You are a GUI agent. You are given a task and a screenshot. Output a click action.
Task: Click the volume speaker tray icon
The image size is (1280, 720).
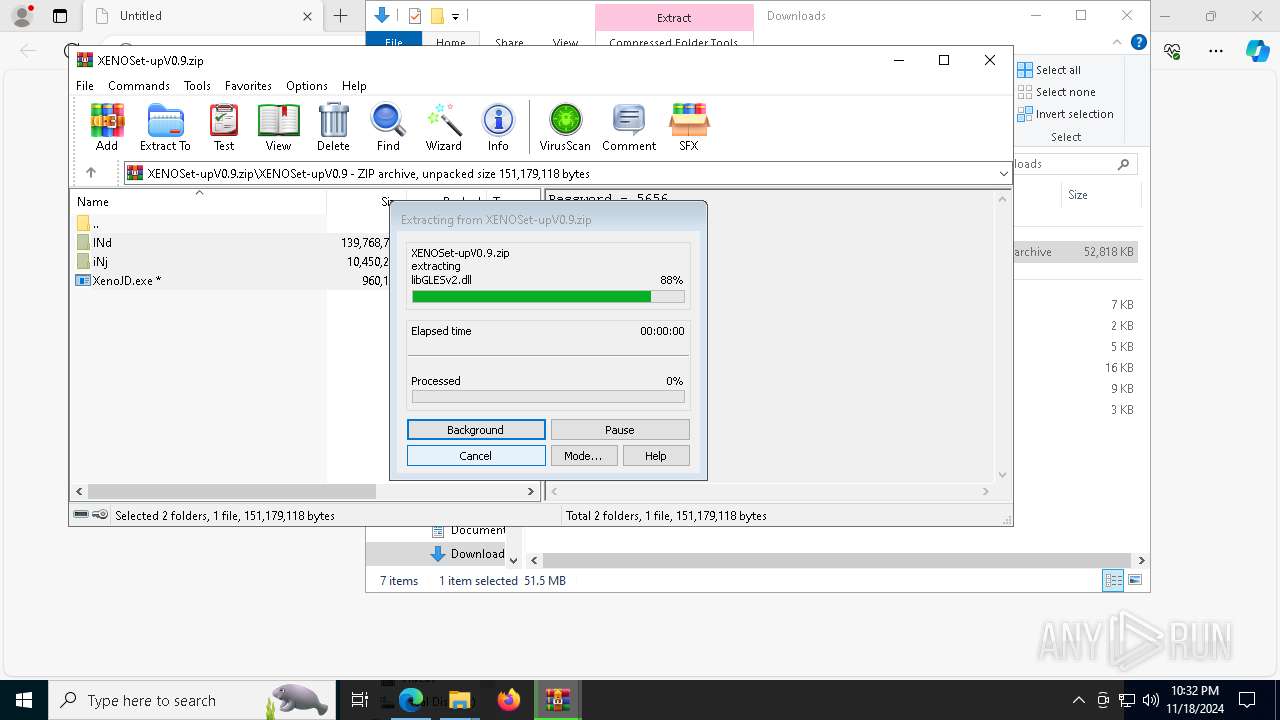coord(1150,700)
